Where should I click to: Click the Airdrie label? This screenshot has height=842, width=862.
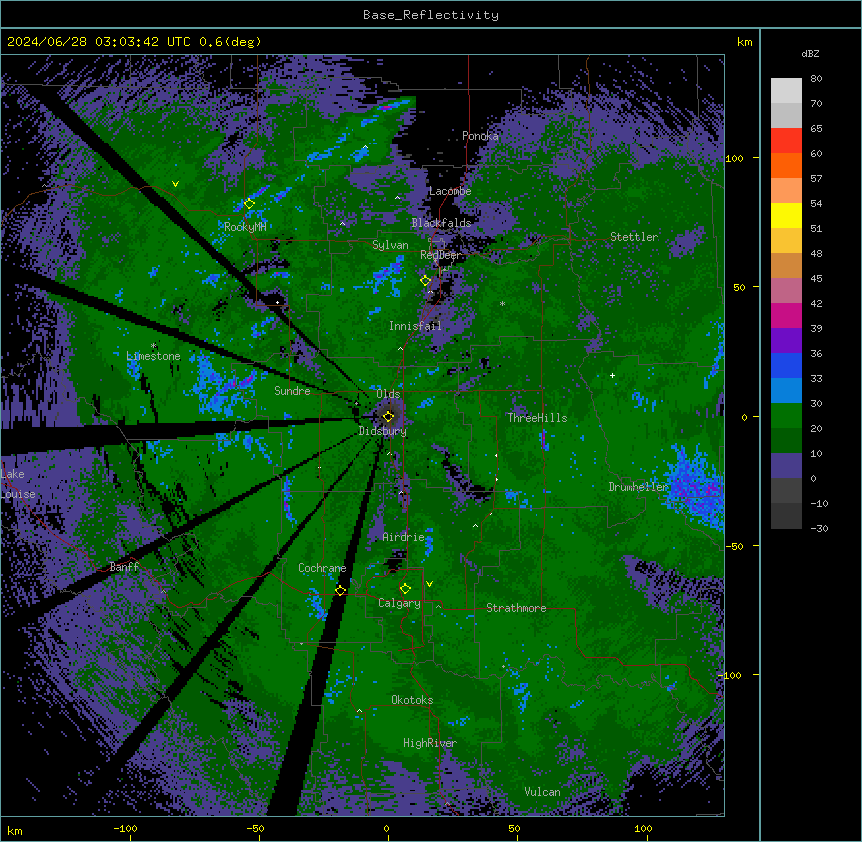pos(404,537)
